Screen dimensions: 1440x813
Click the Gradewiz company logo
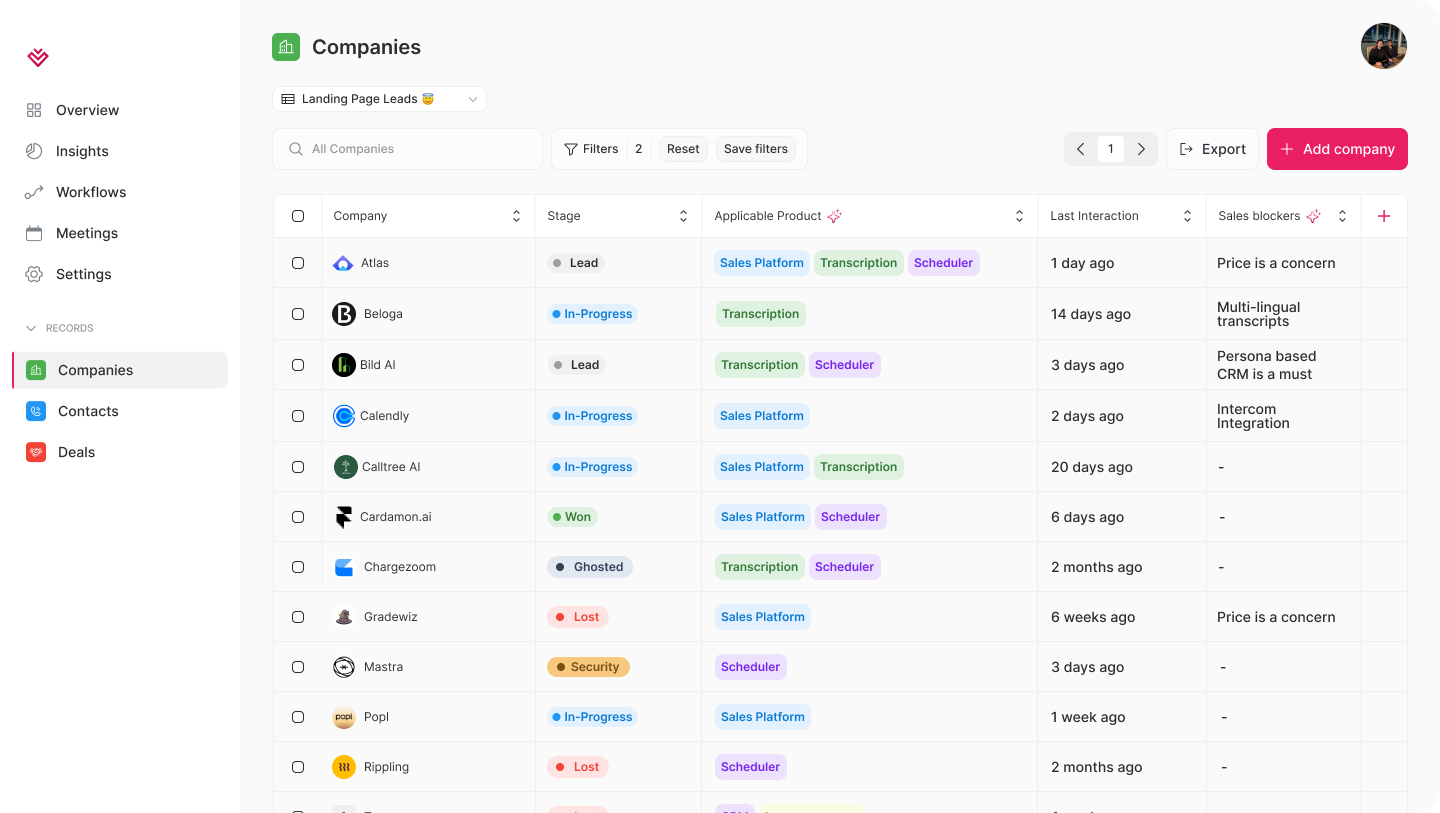pyautogui.click(x=344, y=617)
